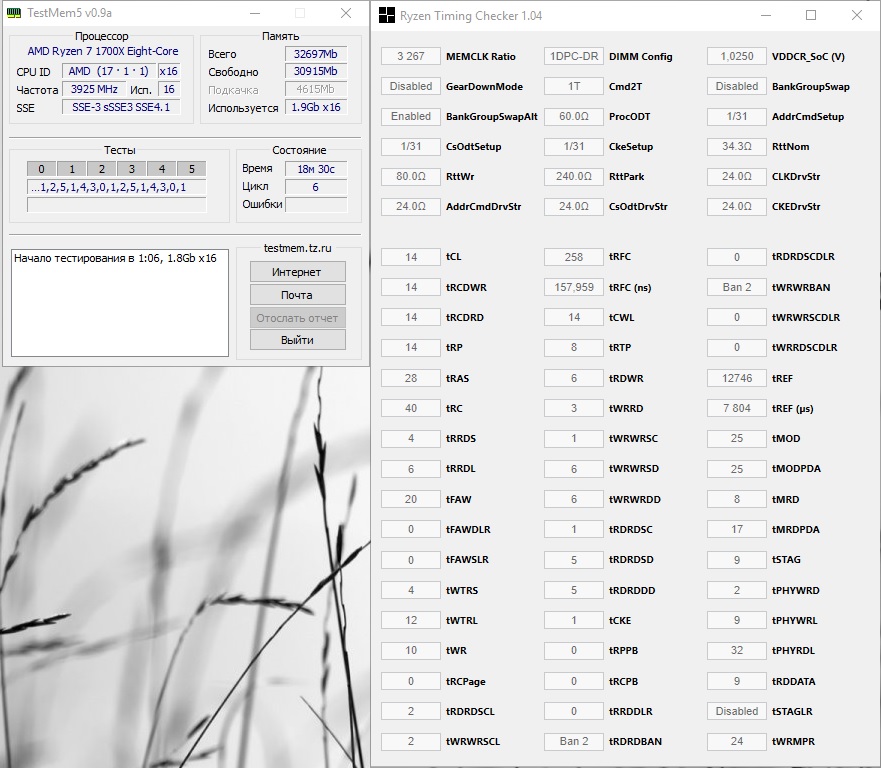Select test number 1 box

(x=71, y=169)
